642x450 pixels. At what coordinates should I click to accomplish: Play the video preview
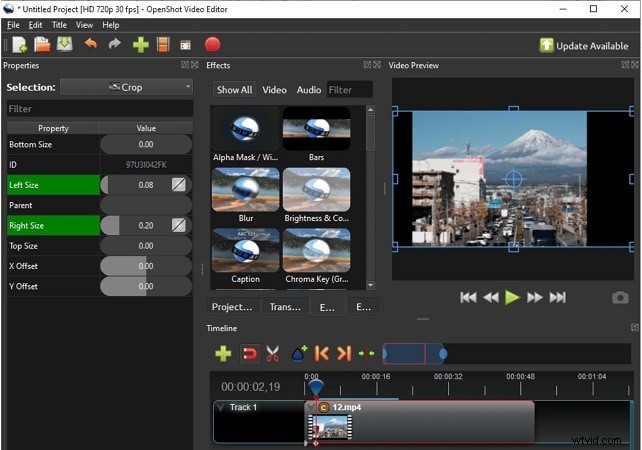tap(512, 298)
